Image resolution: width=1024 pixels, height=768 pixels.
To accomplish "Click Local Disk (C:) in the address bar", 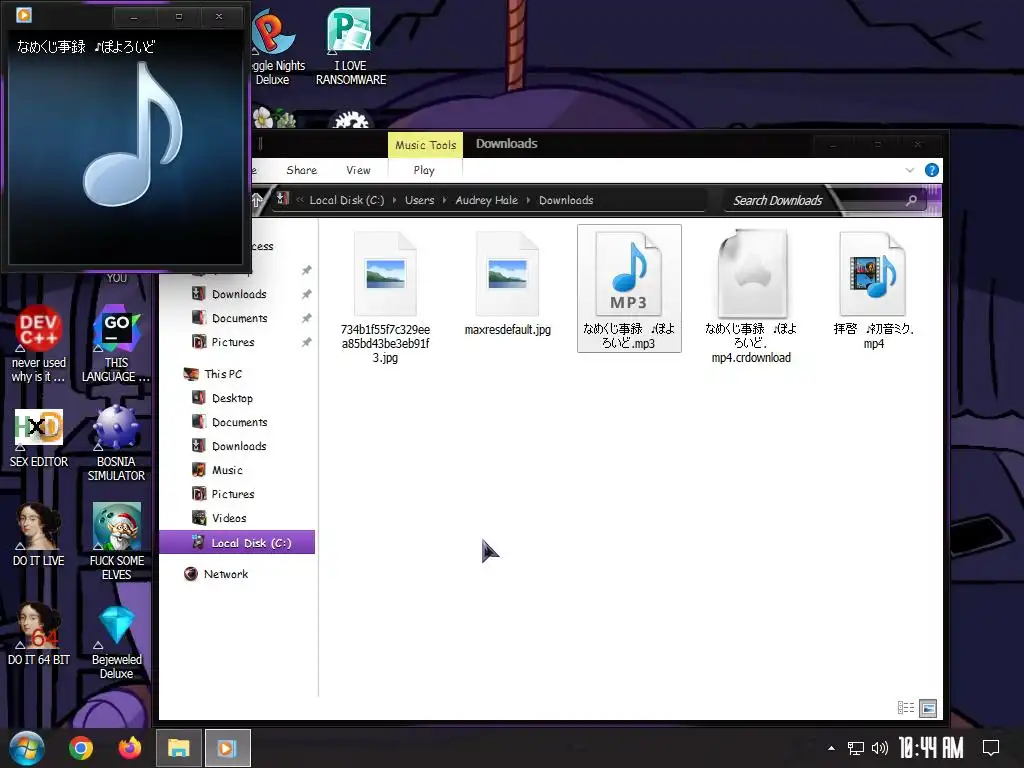I will click(x=347, y=200).
